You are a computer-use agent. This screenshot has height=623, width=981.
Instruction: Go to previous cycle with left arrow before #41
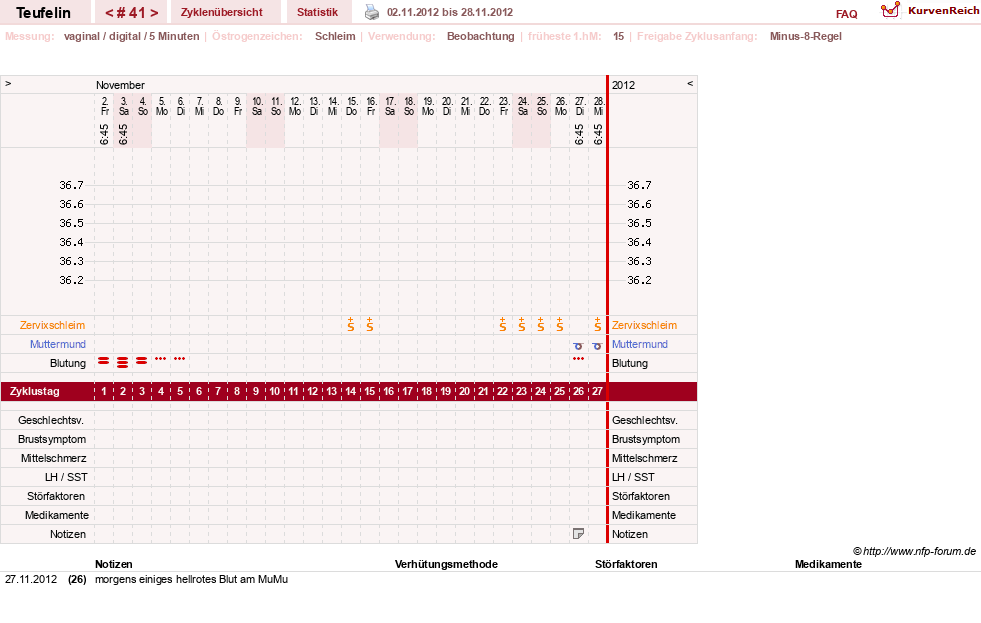[109, 13]
